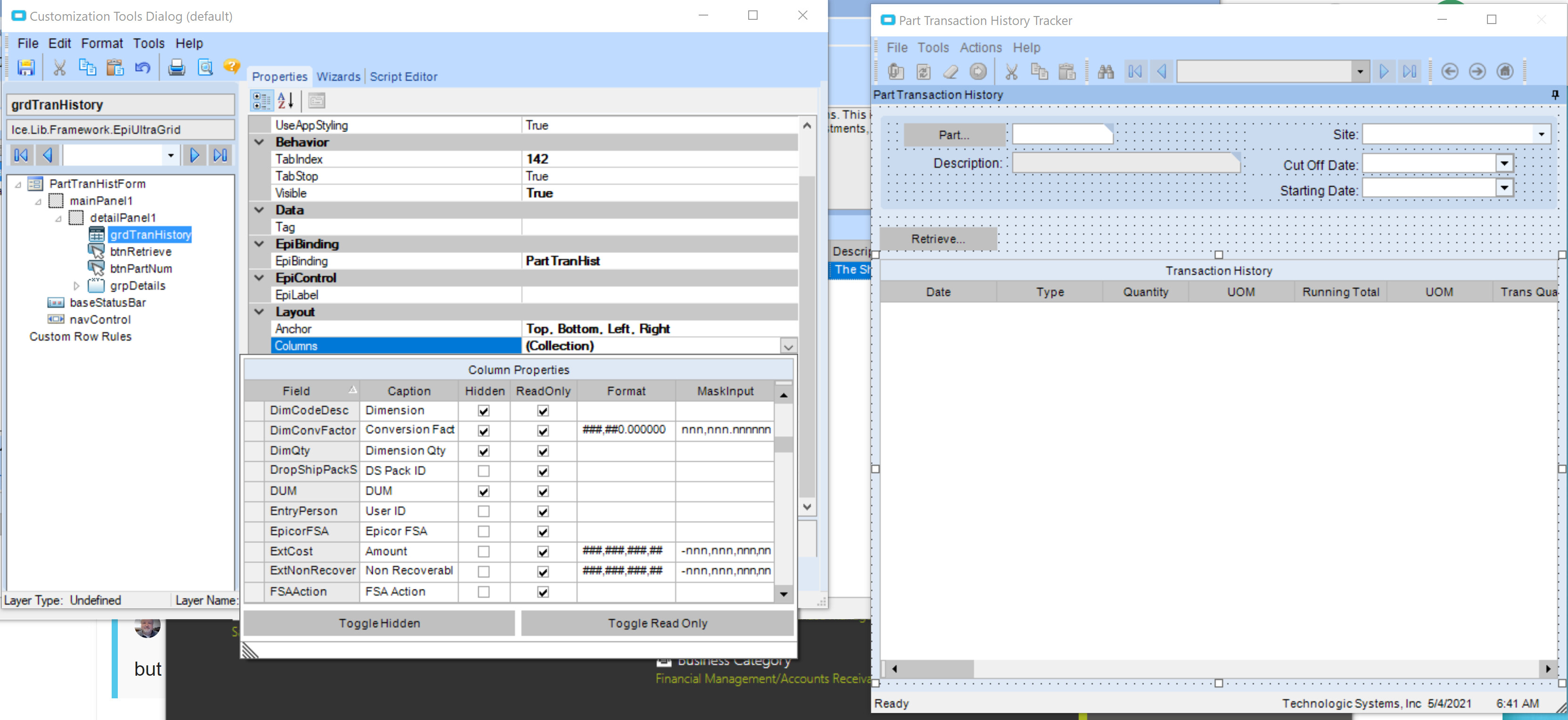
Task: Open the Actions menu in Tracker
Action: click(x=980, y=48)
